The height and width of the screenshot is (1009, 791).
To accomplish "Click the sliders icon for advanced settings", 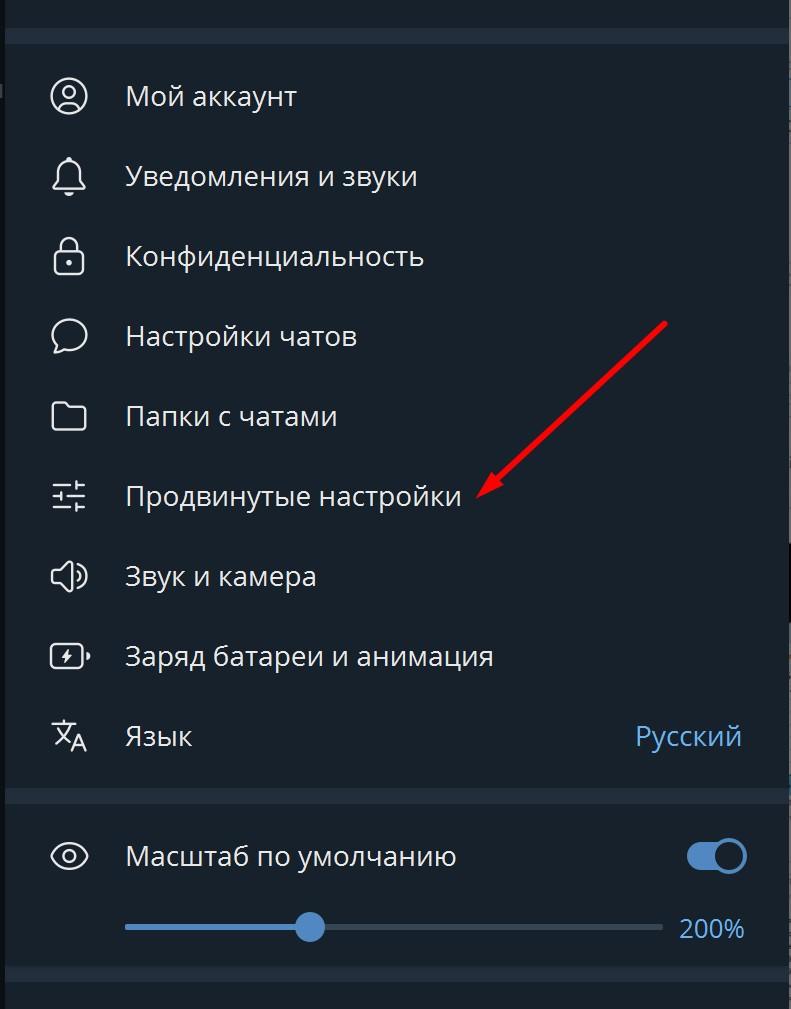I will click(x=69, y=496).
